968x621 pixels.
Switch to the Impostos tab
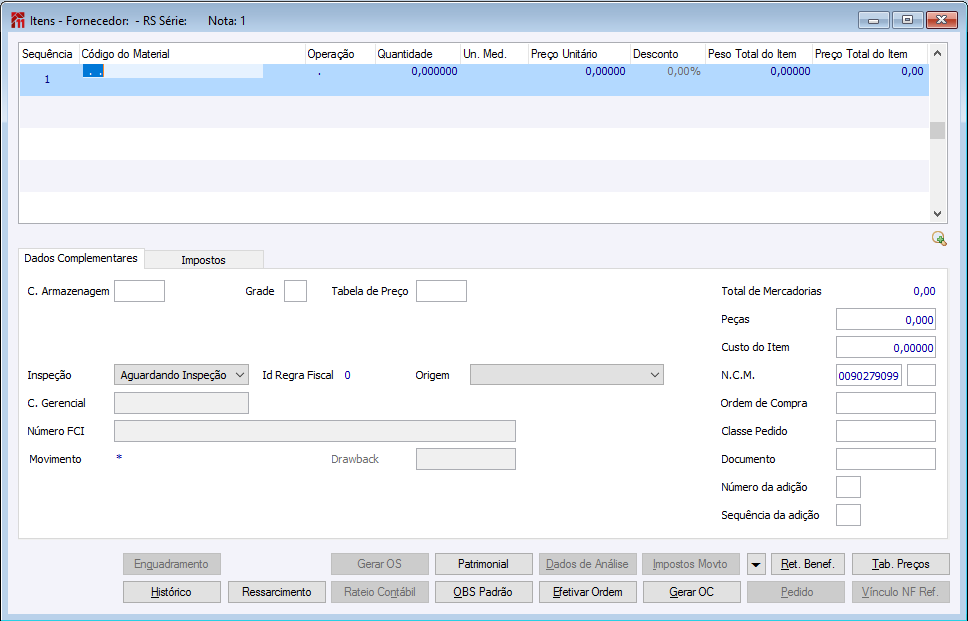pyautogui.click(x=203, y=260)
